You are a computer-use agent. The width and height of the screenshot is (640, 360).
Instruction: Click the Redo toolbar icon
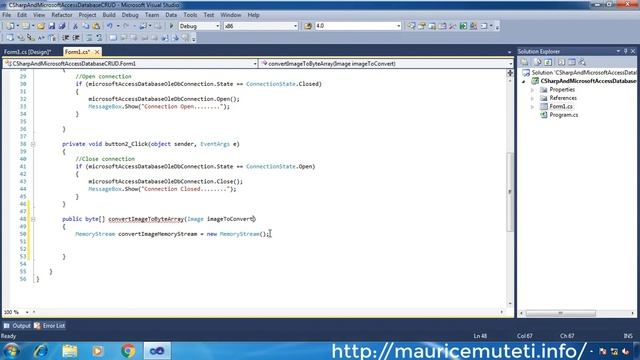coord(126,26)
